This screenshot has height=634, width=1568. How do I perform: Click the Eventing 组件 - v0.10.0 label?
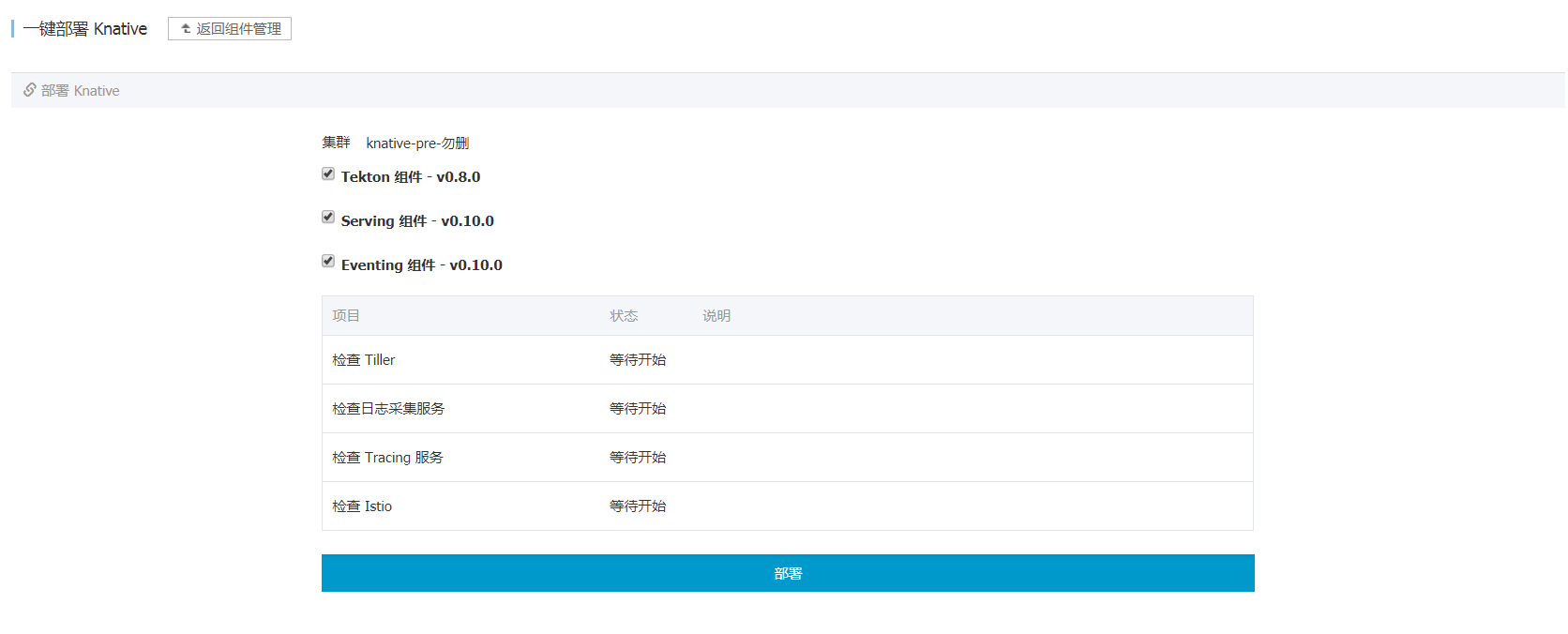pyautogui.click(x=422, y=265)
